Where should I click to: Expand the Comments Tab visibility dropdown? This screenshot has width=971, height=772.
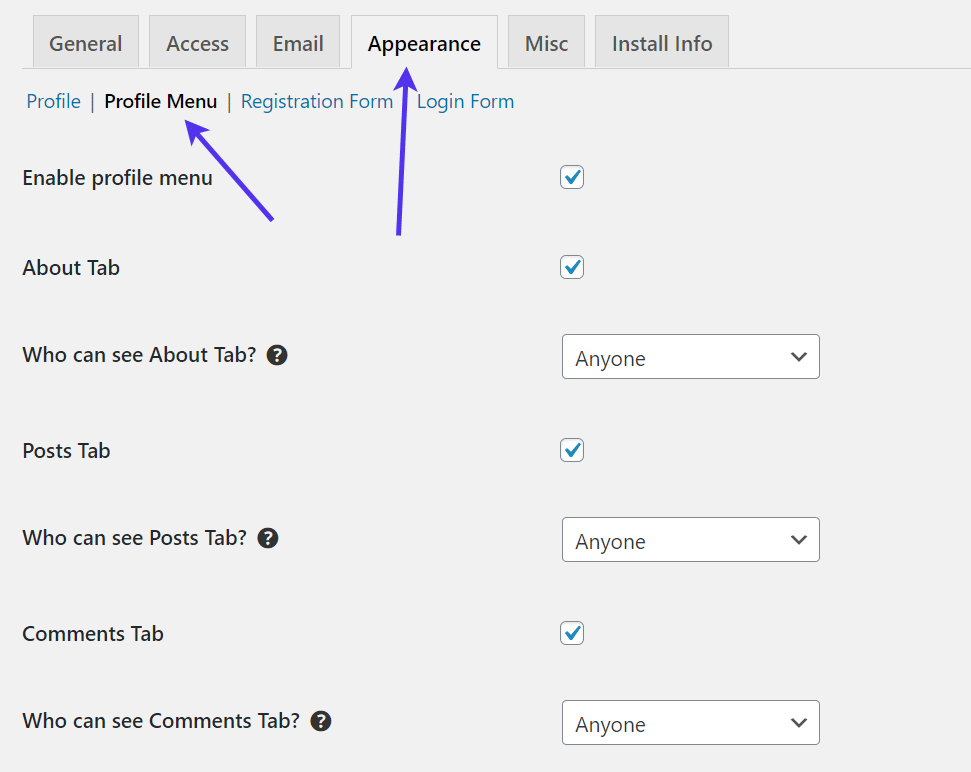(690, 723)
